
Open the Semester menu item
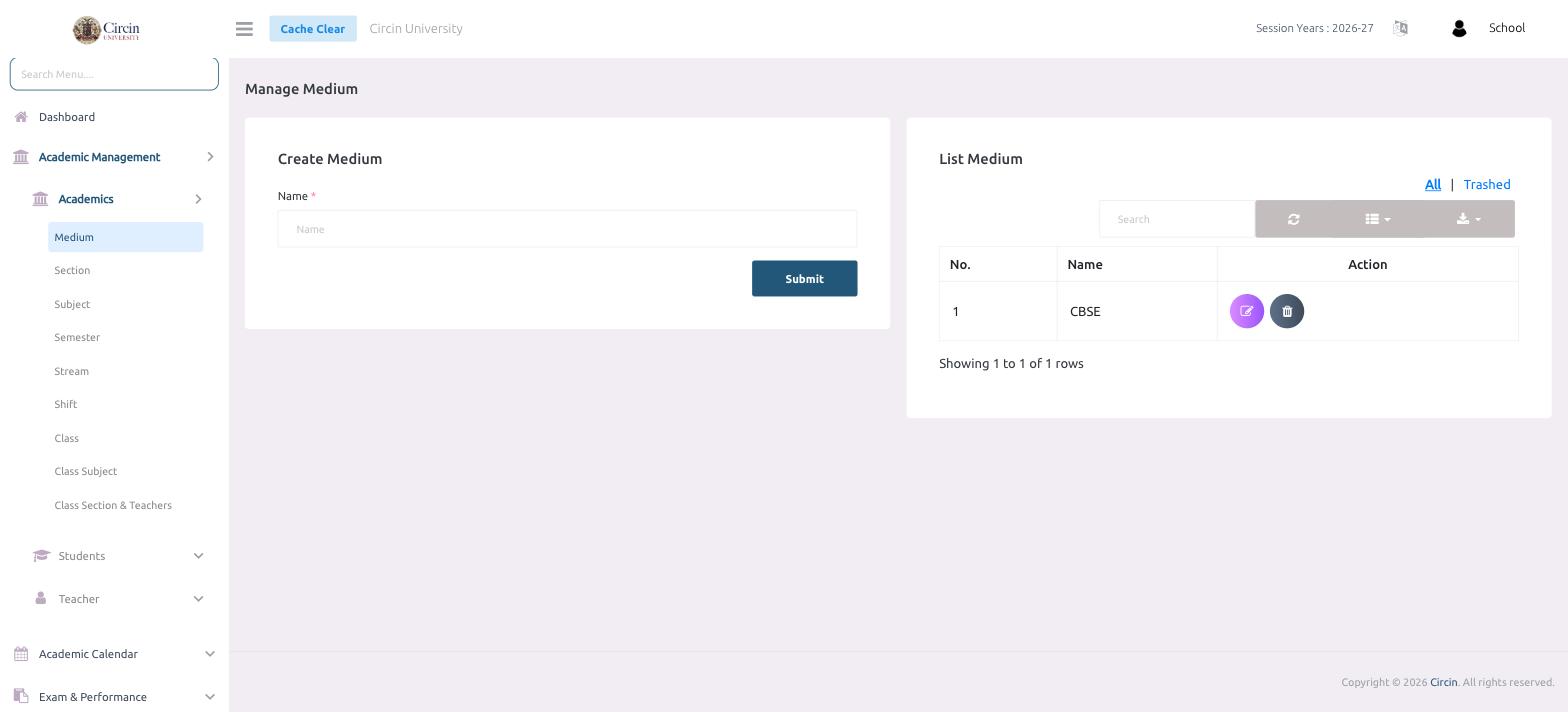coord(77,337)
